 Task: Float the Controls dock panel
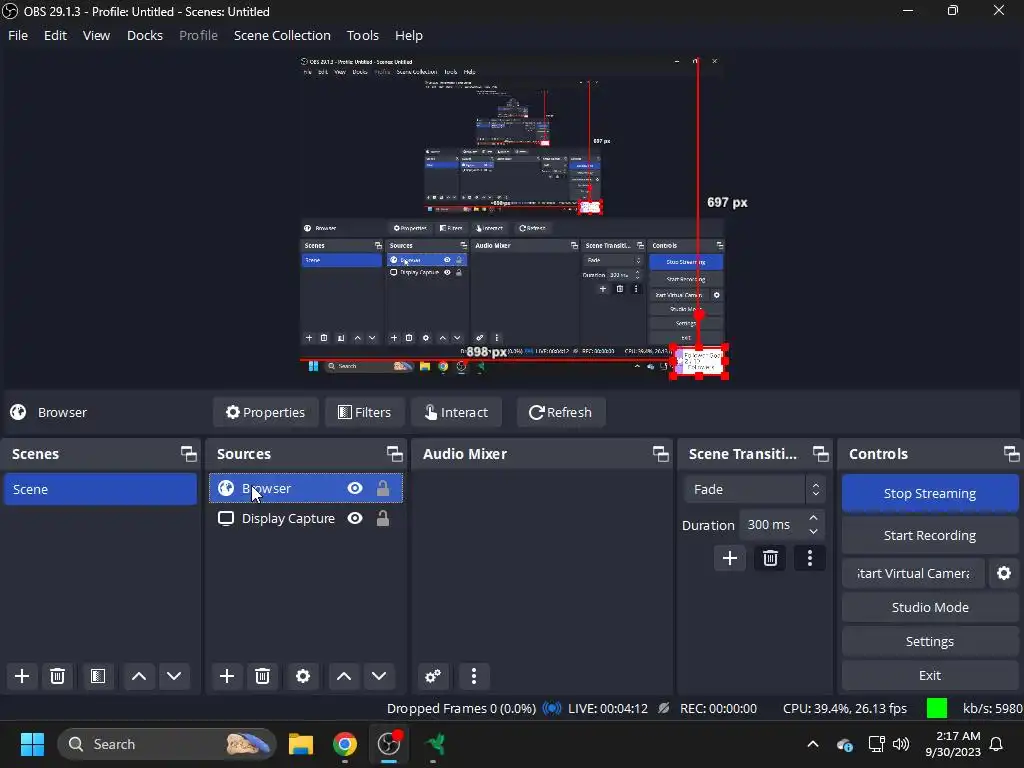1011,454
